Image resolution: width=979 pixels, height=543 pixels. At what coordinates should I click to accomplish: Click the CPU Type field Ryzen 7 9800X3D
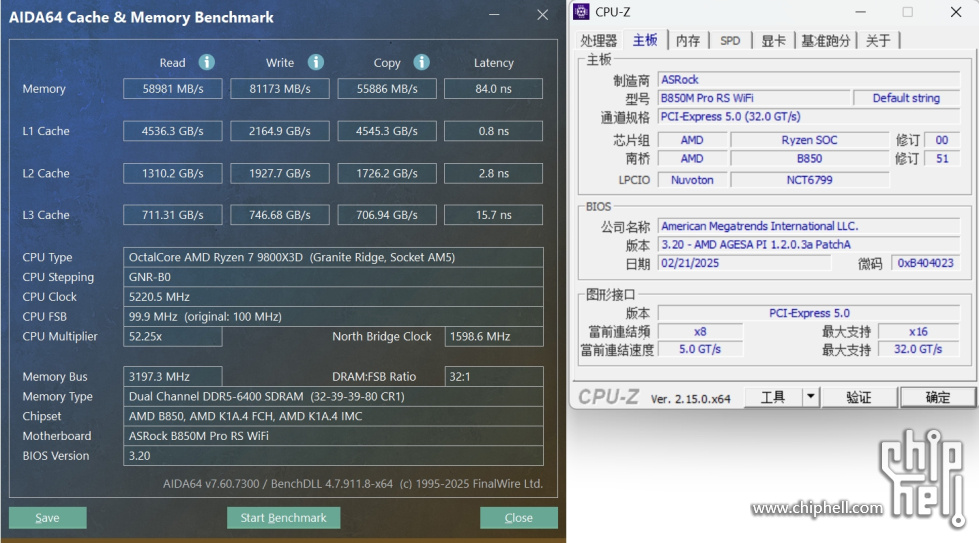click(x=333, y=257)
